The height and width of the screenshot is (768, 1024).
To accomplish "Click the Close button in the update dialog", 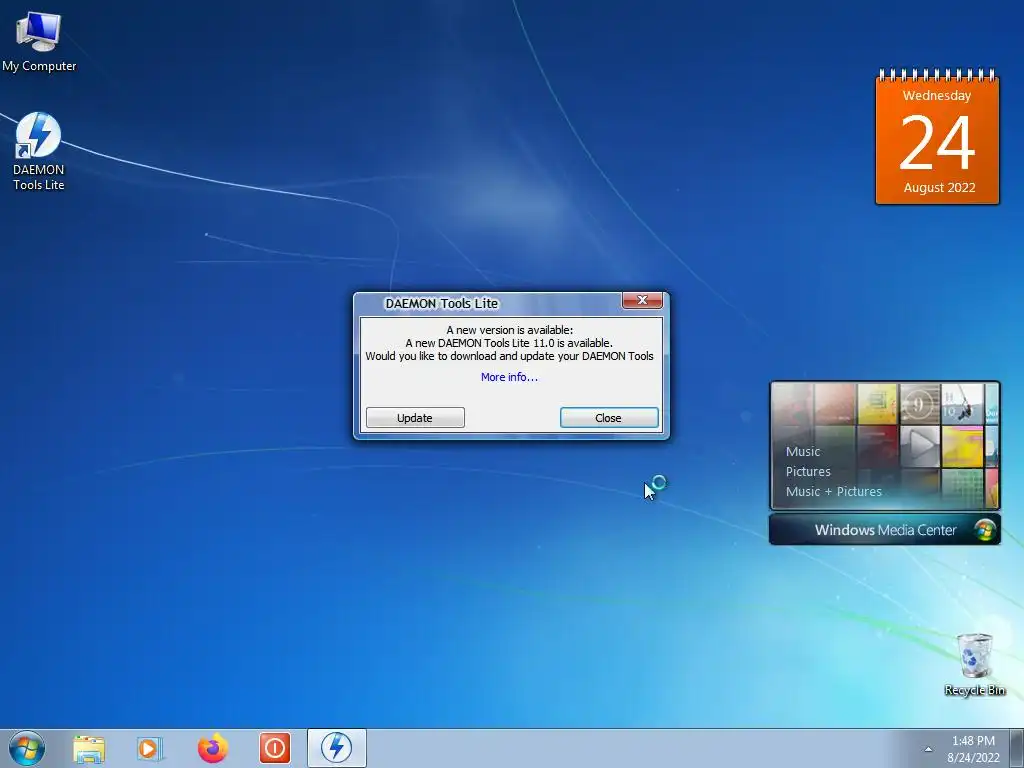I will coord(609,418).
